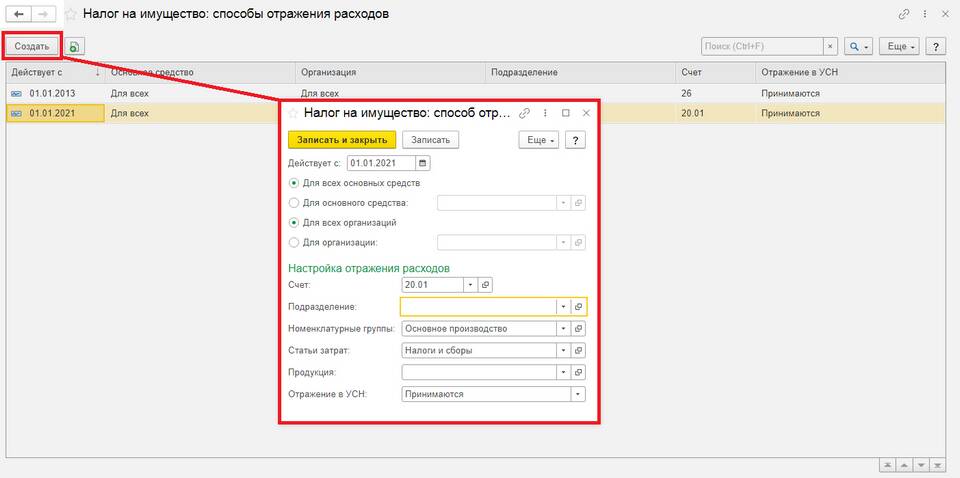
Task: Expand the Продукция dropdown arrow
Action: coord(564,372)
